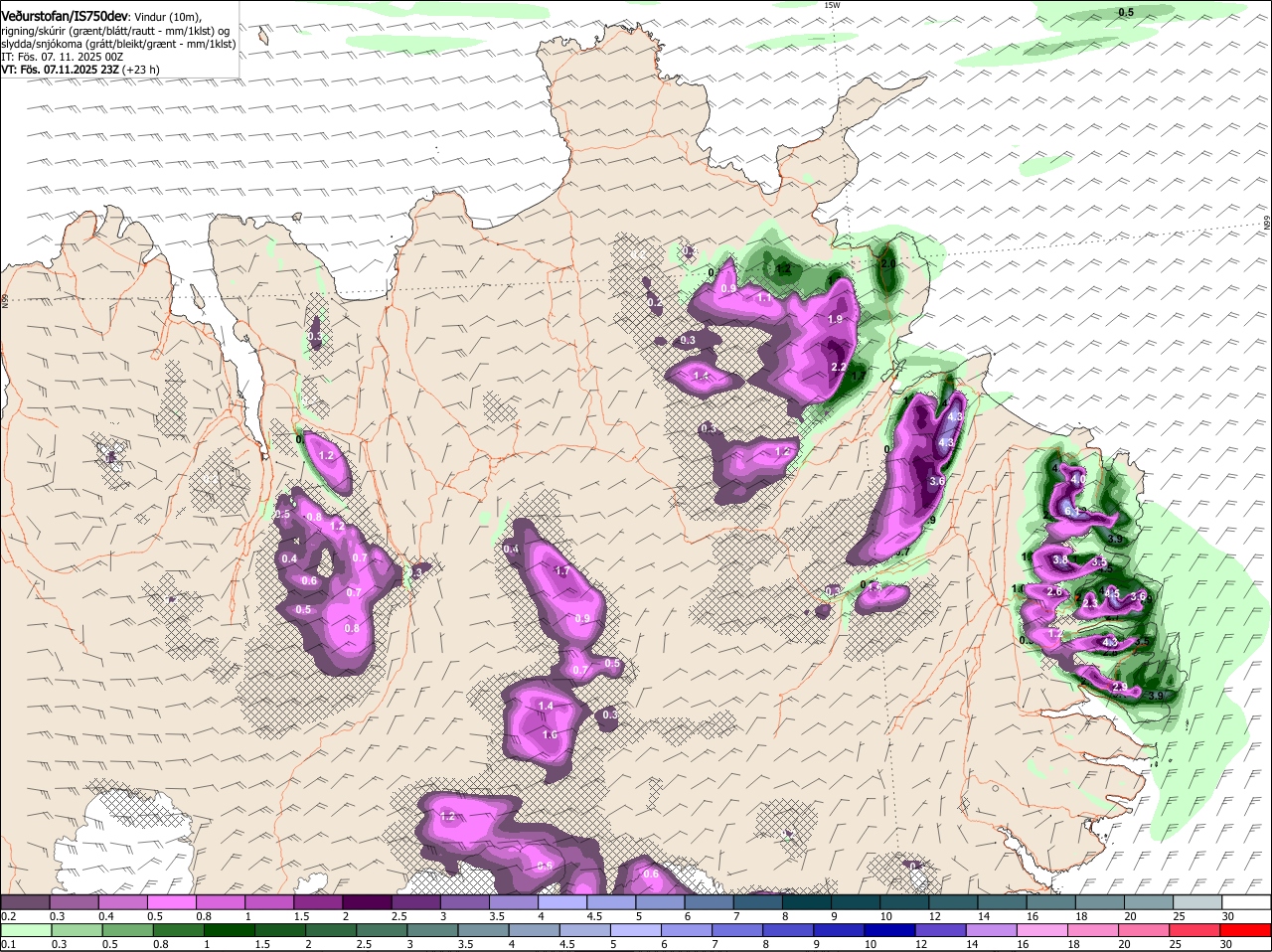Click the 6.1 snowfall value on the map
This screenshot has height=952, width=1272.
point(1071,510)
